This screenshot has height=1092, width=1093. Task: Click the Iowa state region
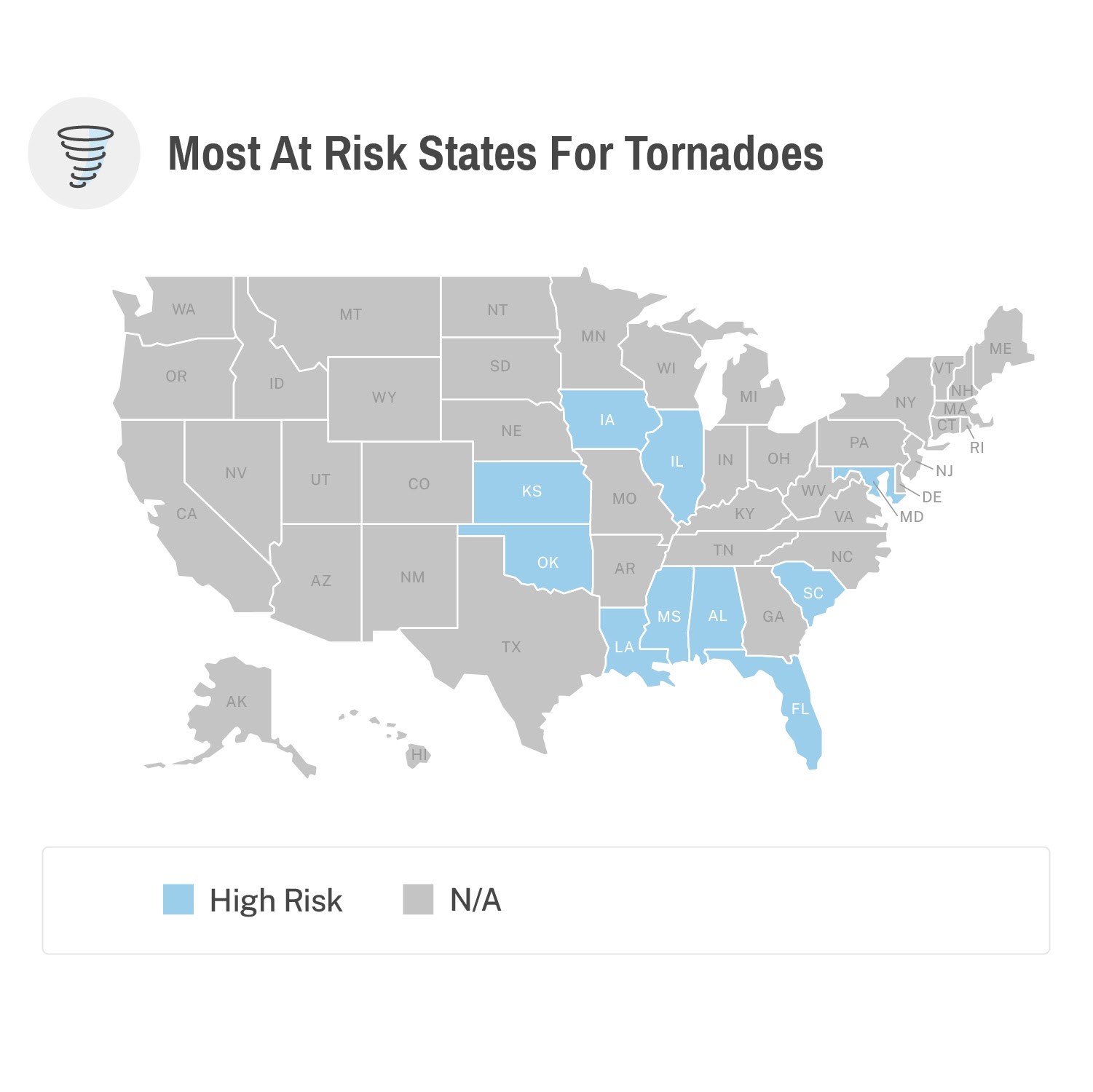point(607,420)
